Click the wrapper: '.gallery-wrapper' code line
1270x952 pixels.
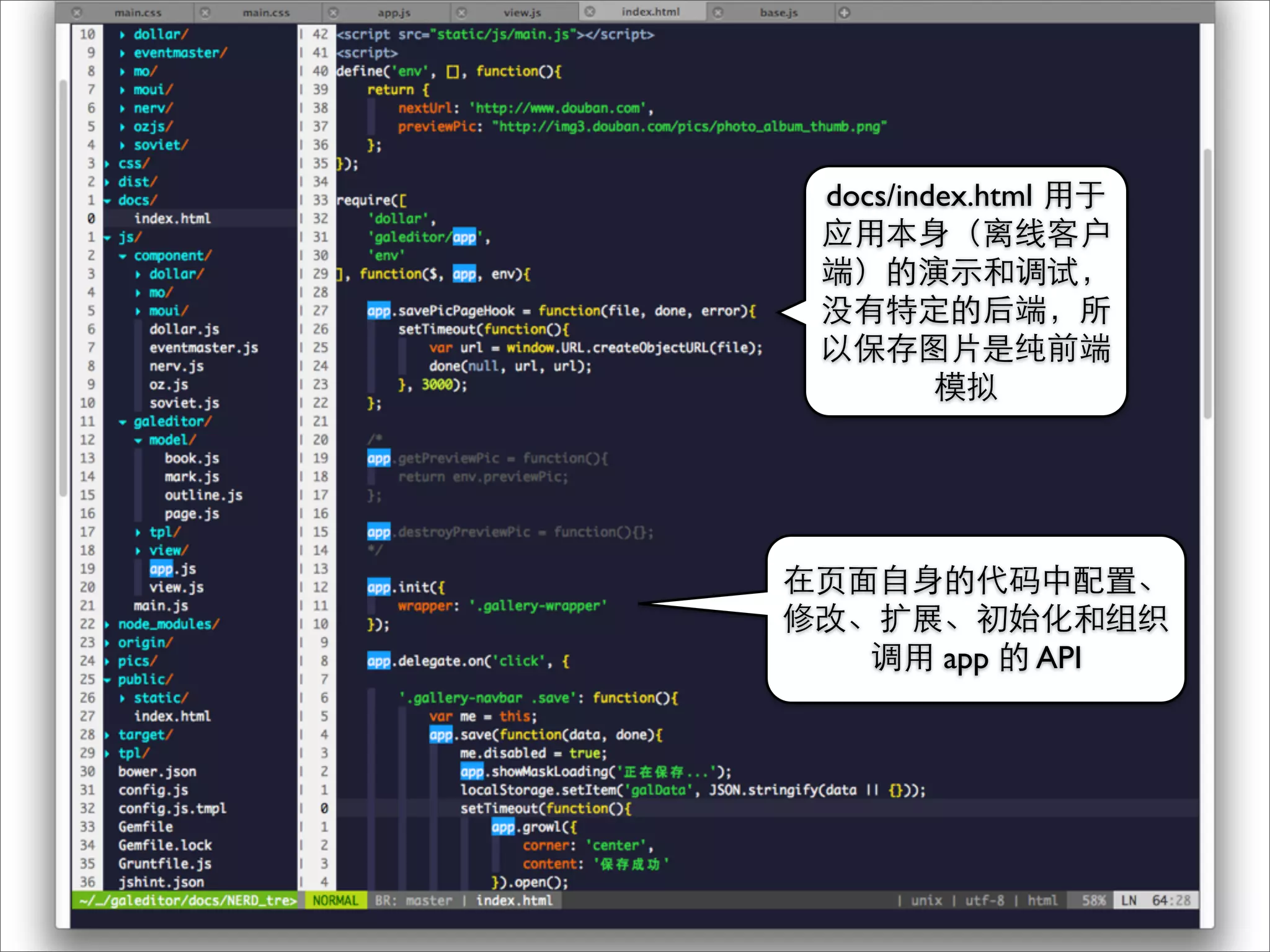(502, 606)
